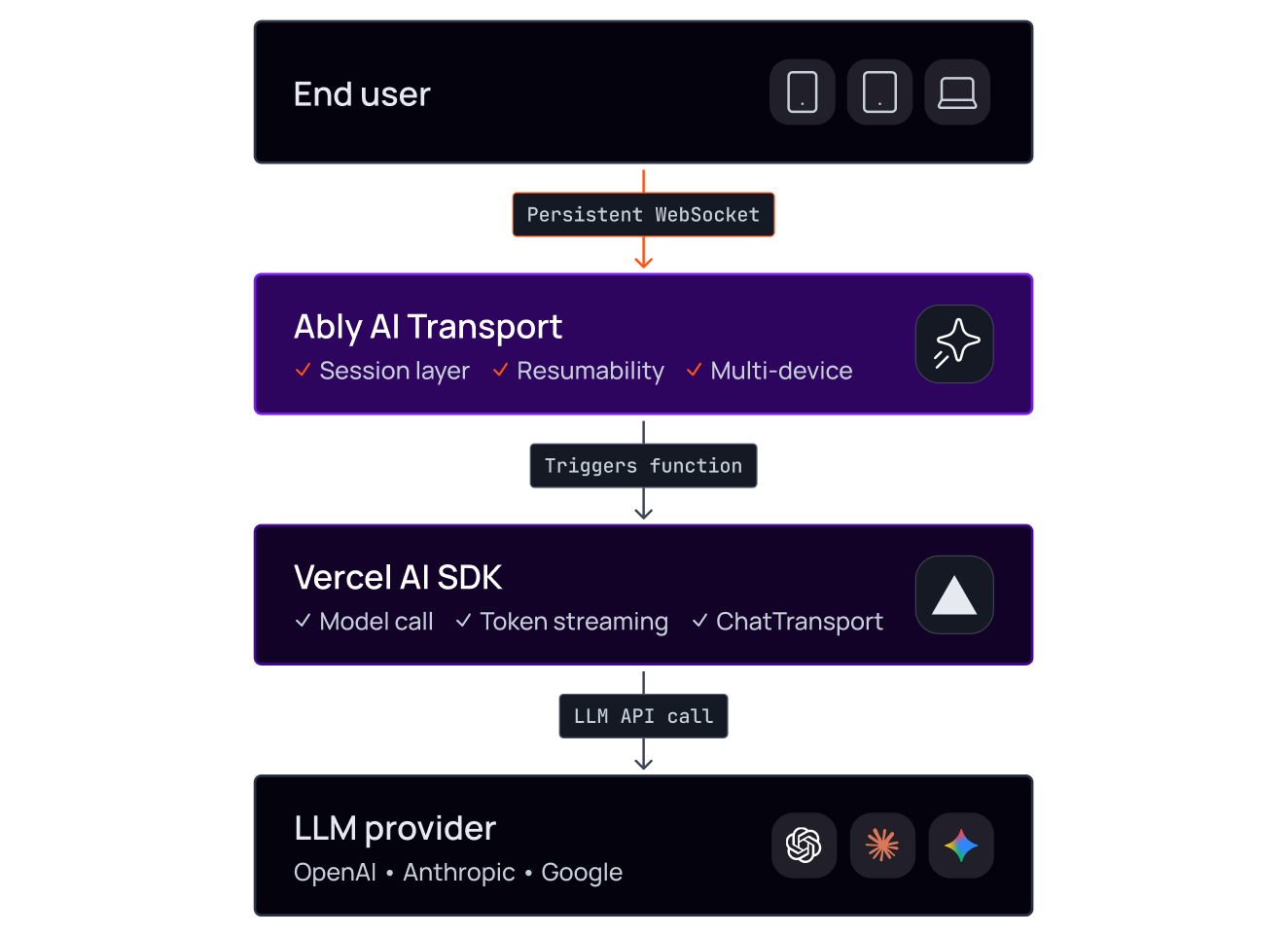Click the Anthropic starburst icon
Screen dimensions: 1288x936
click(882, 846)
